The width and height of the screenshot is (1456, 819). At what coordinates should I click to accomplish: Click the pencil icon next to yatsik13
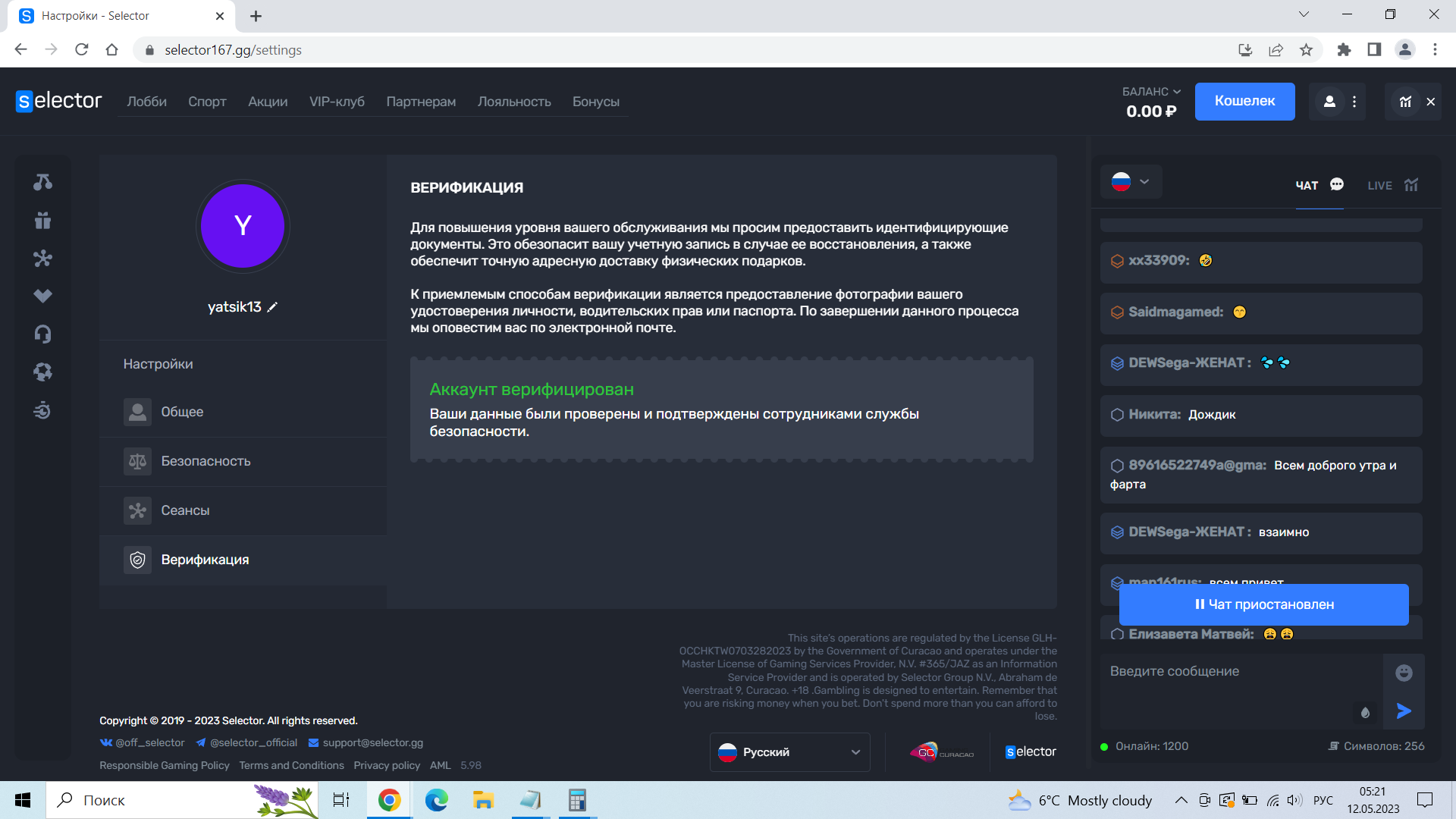[273, 307]
